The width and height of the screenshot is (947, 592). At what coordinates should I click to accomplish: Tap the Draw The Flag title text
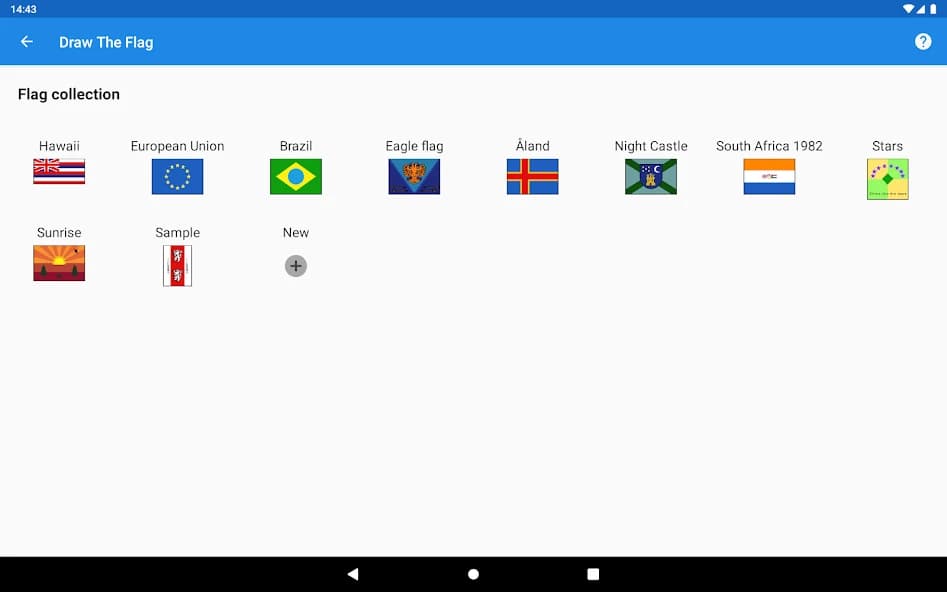tap(105, 42)
